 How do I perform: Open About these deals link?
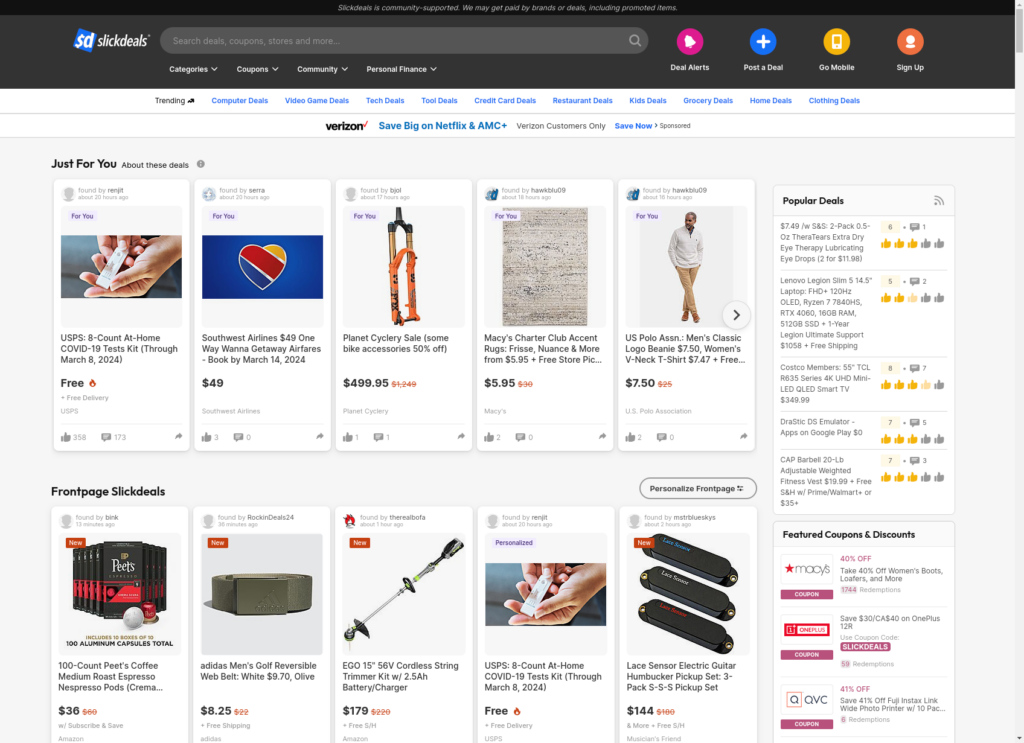[155, 165]
